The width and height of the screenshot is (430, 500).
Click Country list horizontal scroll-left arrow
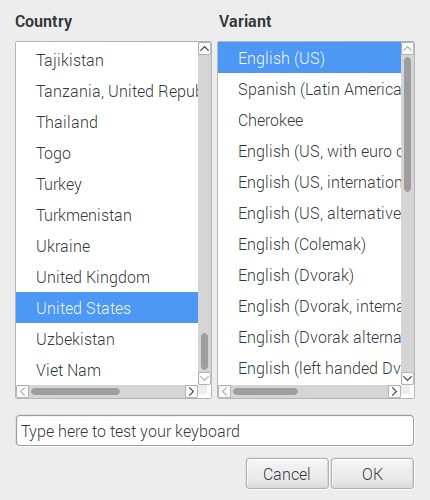(x=22, y=391)
